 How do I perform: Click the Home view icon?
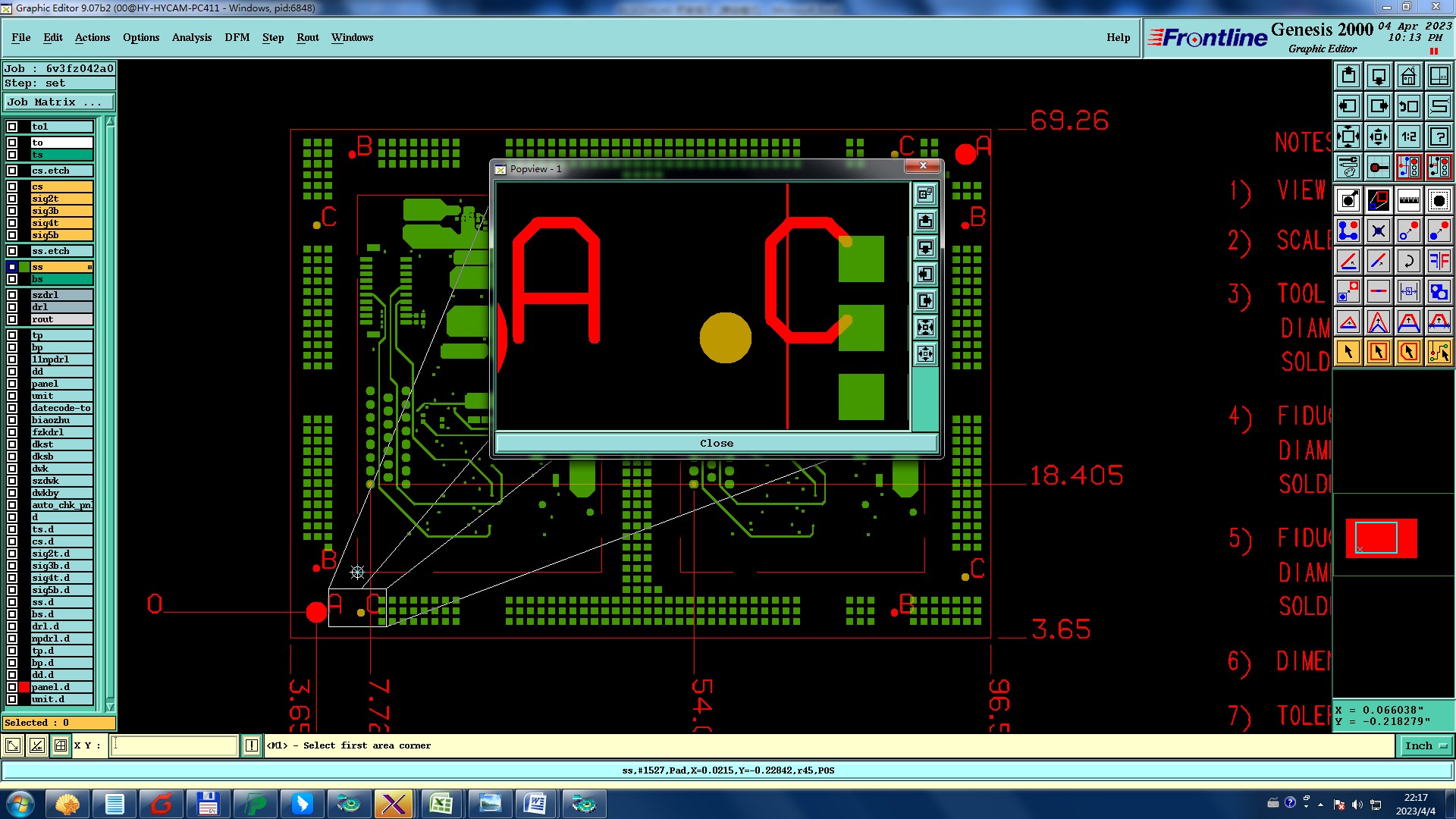[1408, 76]
